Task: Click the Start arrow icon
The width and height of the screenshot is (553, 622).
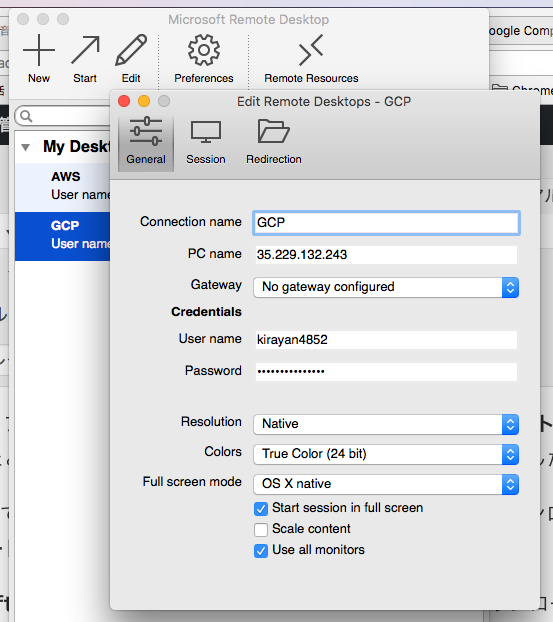Action: [85, 50]
